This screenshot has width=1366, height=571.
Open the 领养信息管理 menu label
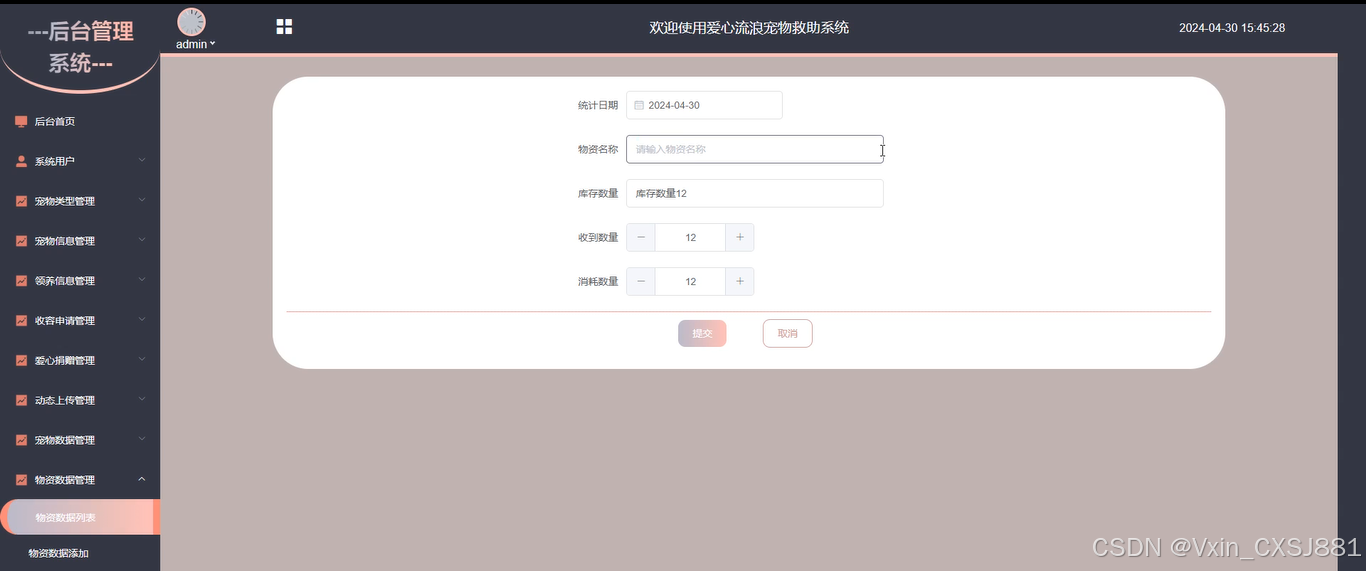point(65,281)
